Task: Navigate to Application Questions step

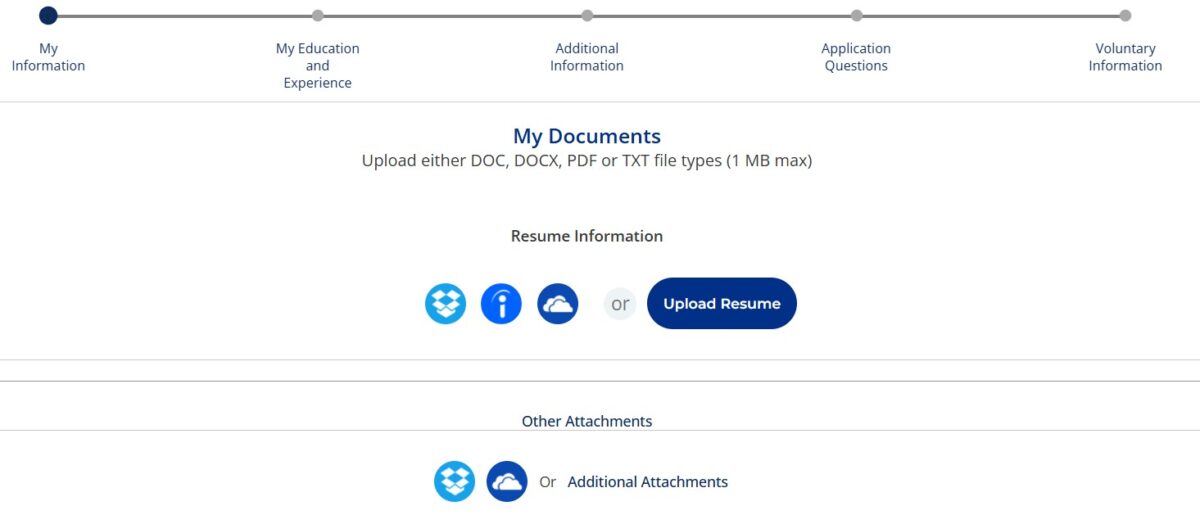Action: point(856,57)
